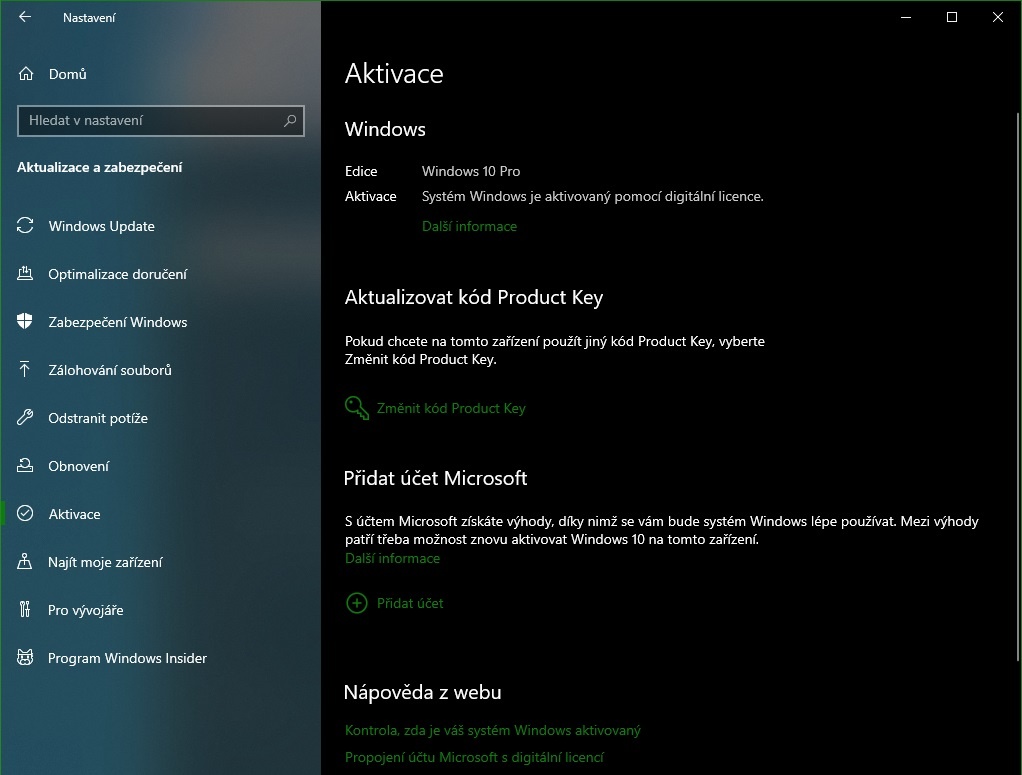
Task: Focus the Hledat v nastavení search box
Action: [150, 121]
